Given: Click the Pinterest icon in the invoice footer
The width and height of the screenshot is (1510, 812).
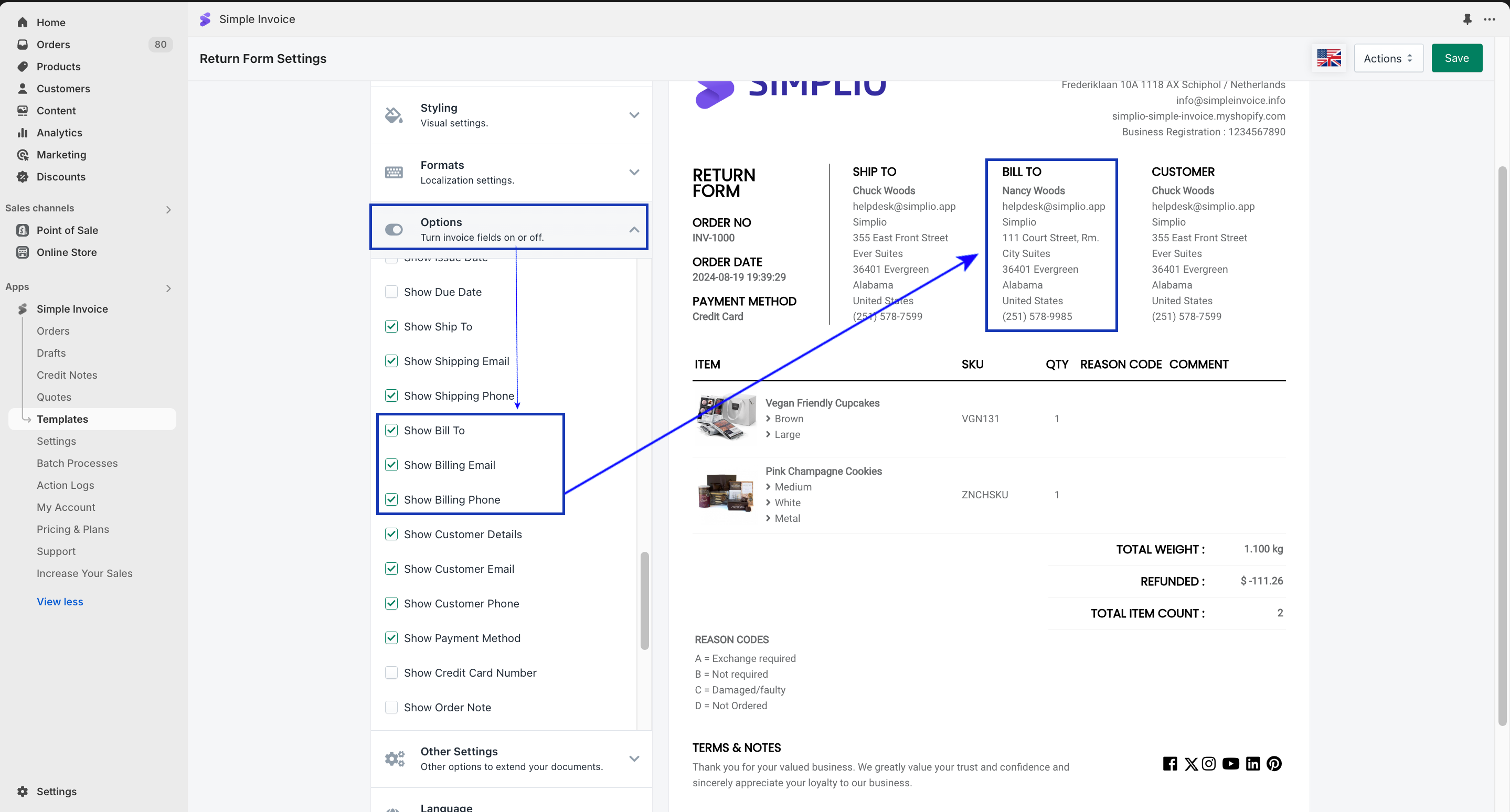Looking at the screenshot, I should (1274, 763).
